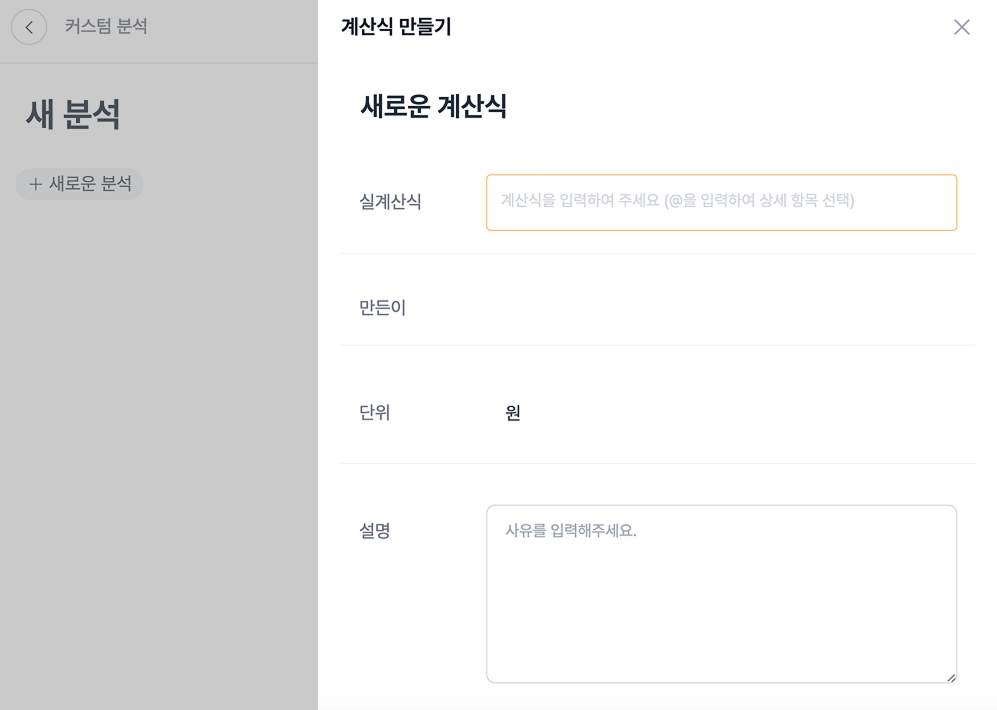Click the 새로운 계산식 heading
997x710 pixels.
click(433, 106)
